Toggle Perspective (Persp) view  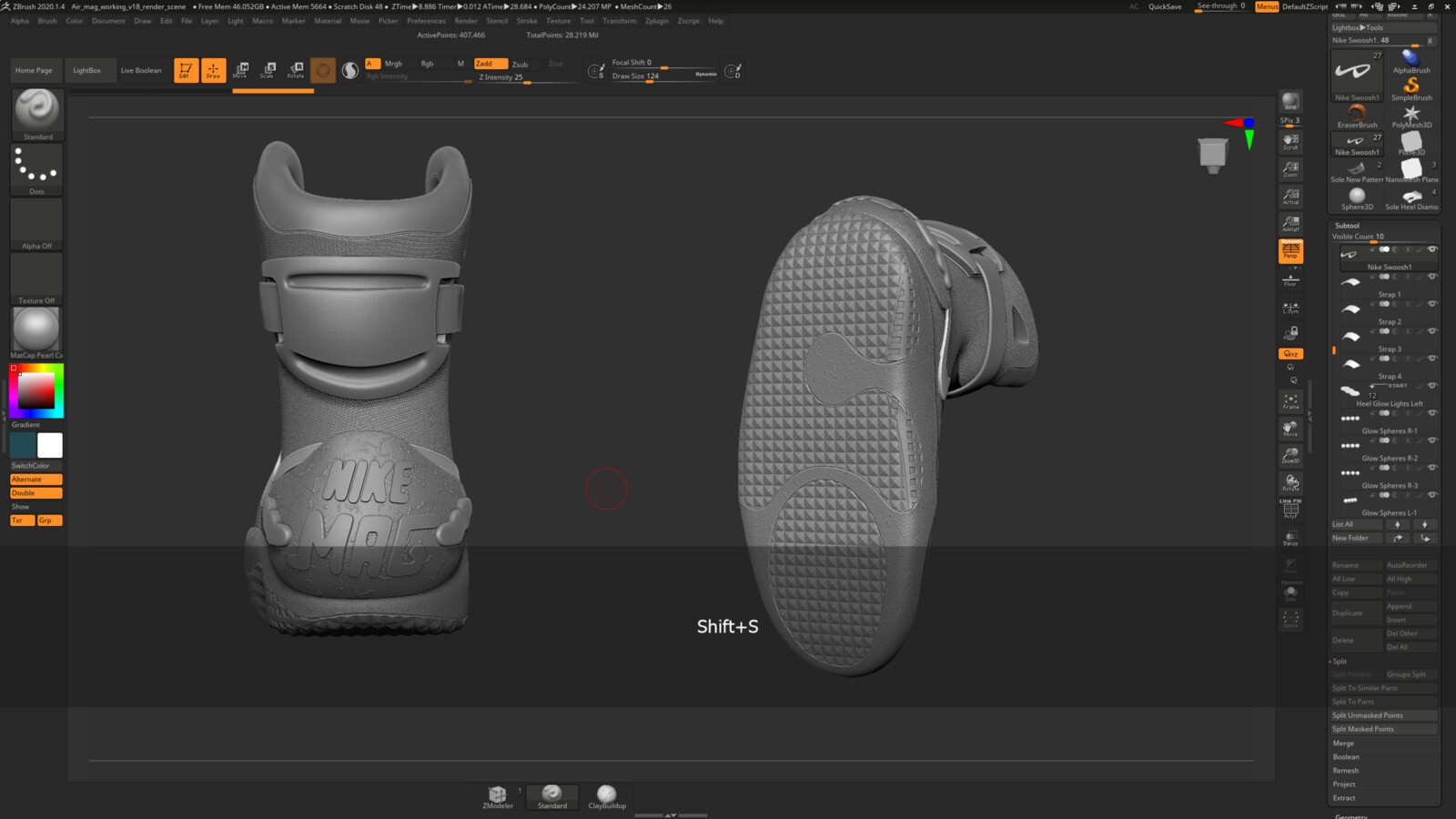[x=1290, y=251]
